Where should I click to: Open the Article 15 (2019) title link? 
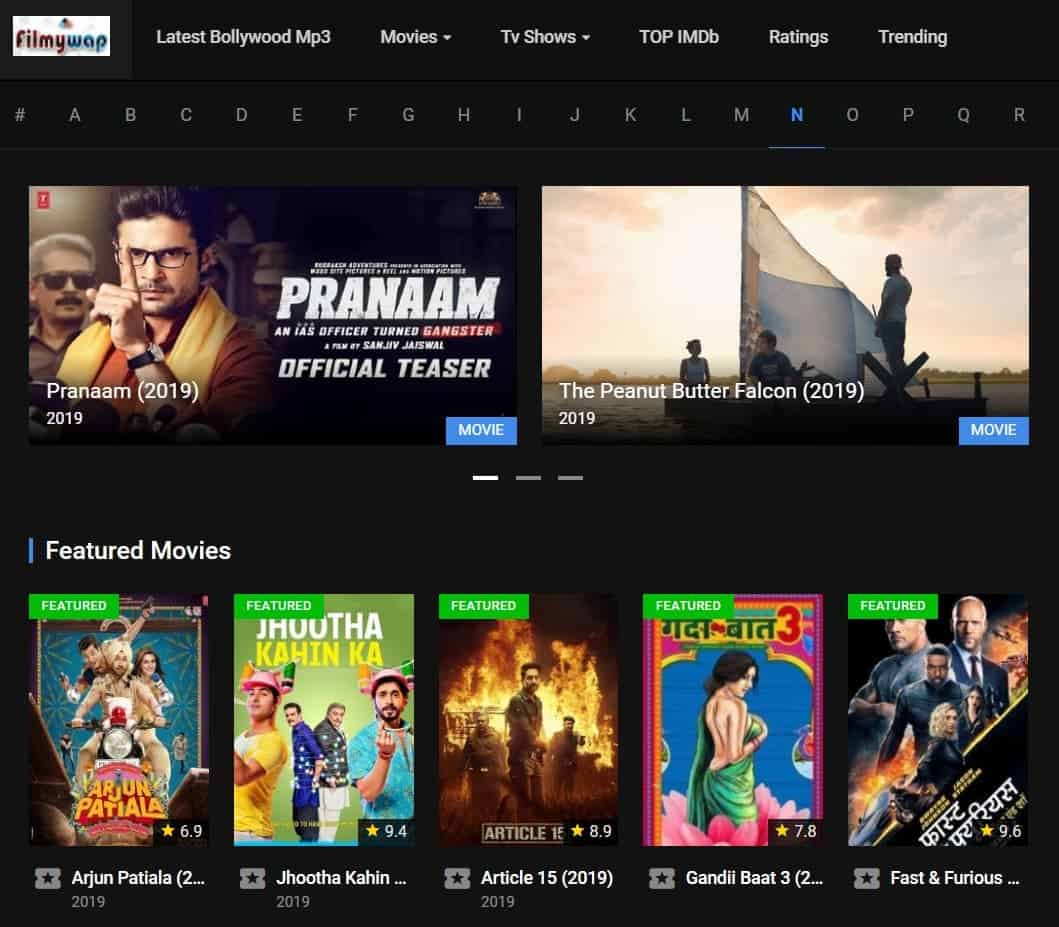(x=547, y=878)
